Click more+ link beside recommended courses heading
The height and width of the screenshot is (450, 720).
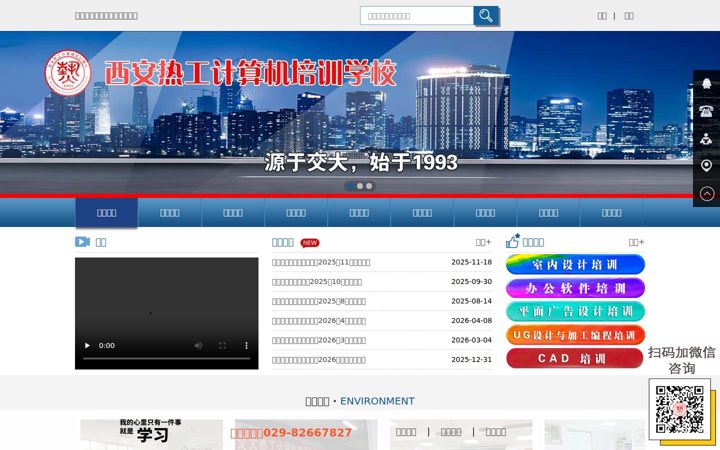[x=636, y=242]
